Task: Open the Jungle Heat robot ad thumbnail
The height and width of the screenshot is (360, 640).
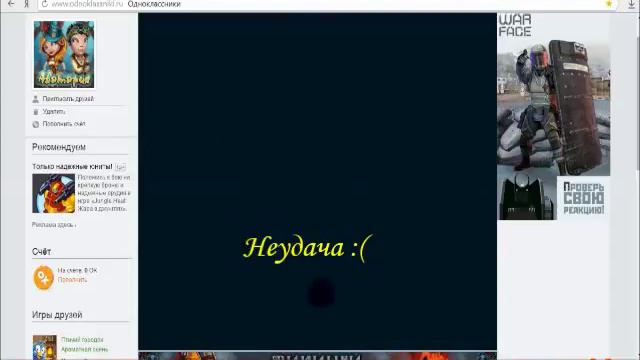Action: pos(53,193)
